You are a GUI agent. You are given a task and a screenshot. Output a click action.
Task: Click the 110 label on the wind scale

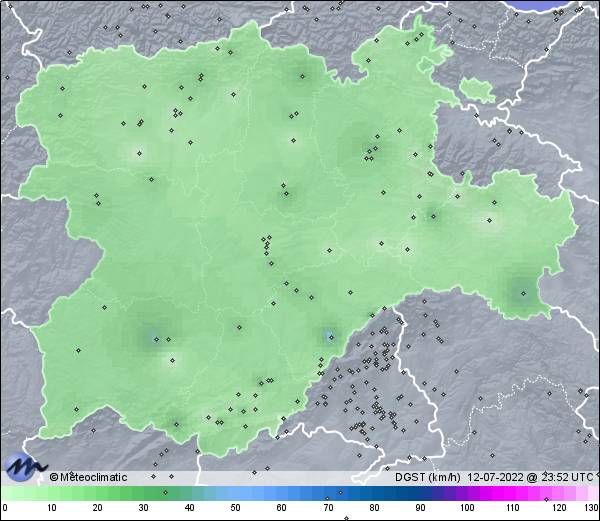(x=513, y=508)
